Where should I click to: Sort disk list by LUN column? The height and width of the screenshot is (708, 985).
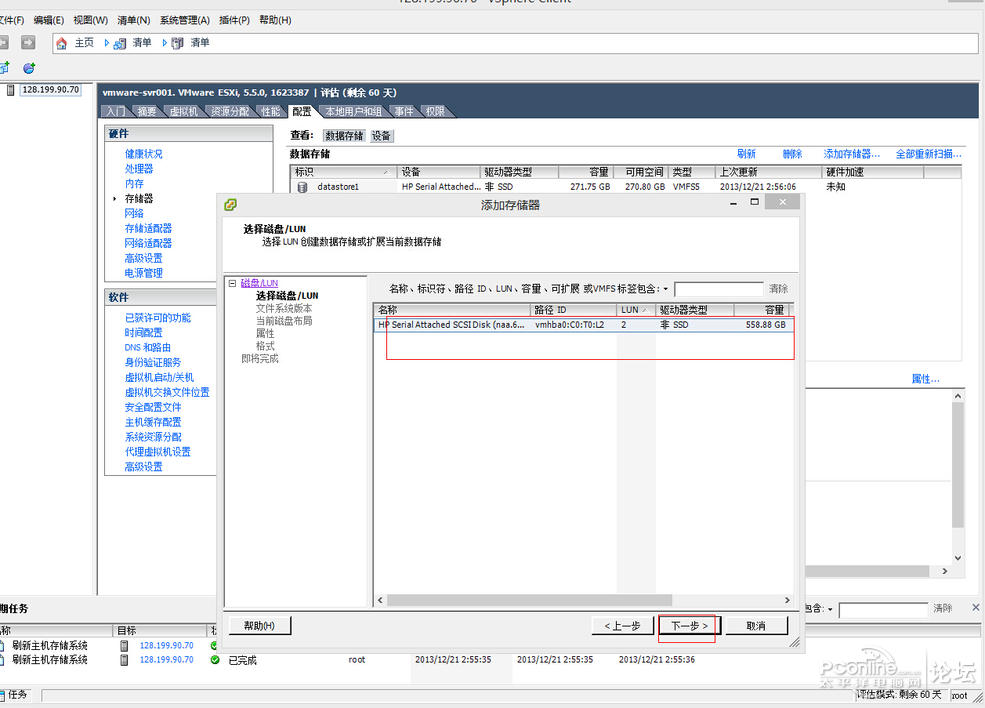coord(635,310)
